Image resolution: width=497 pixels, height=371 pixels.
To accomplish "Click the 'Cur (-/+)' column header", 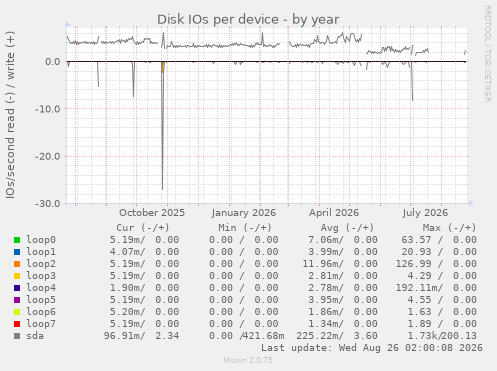I will [x=143, y=228].
